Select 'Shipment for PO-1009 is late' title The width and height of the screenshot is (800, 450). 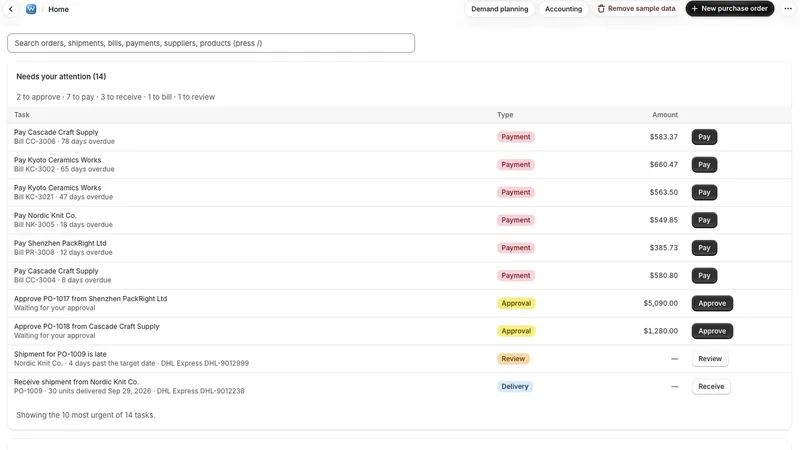[x=60, y=354]
